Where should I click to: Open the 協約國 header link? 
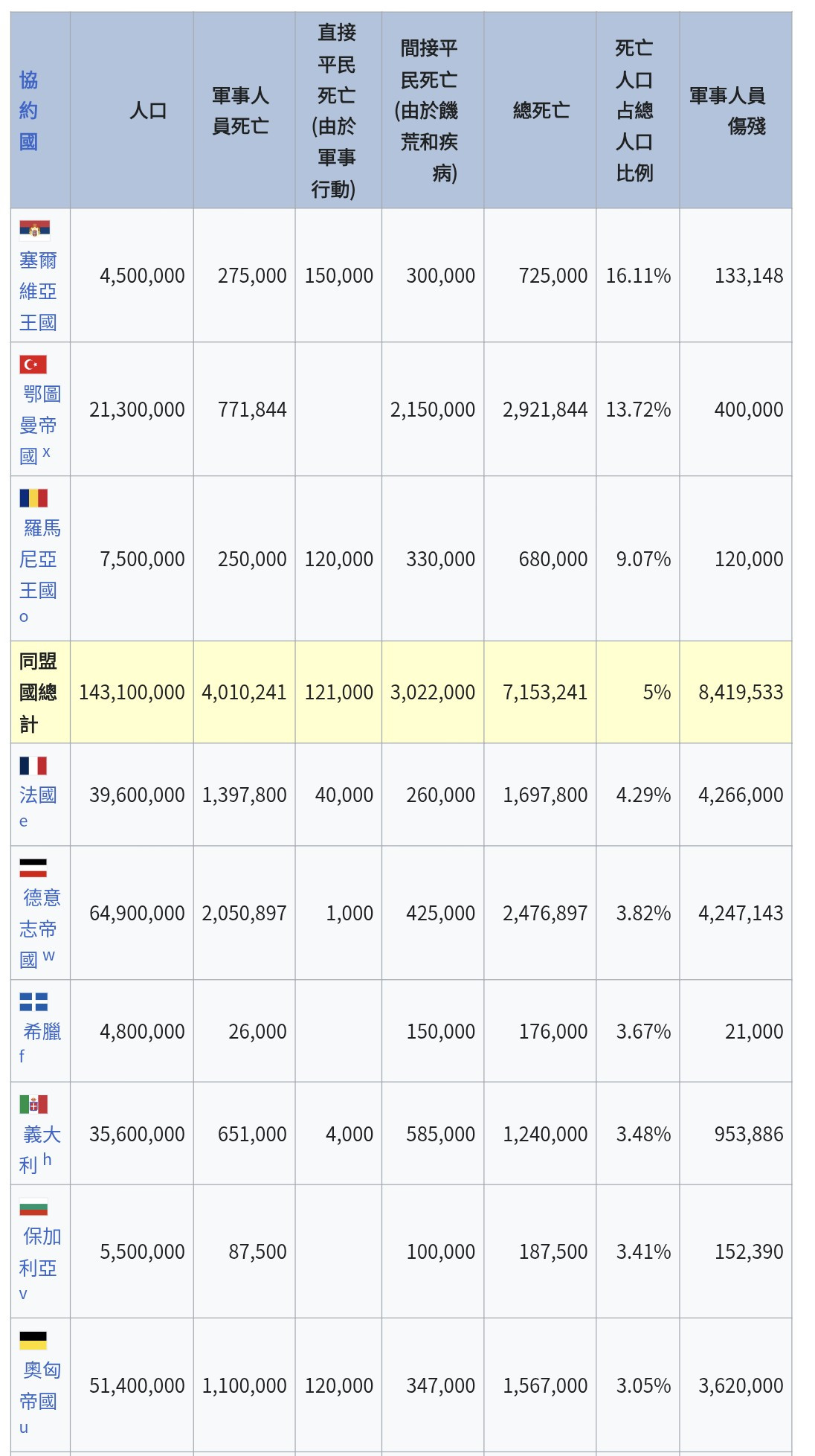click(28, 111)
